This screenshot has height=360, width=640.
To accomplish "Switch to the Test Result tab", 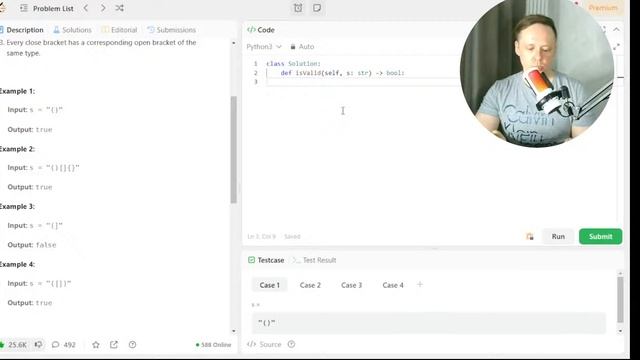I will pyautogui.click(x=315, y=260).
